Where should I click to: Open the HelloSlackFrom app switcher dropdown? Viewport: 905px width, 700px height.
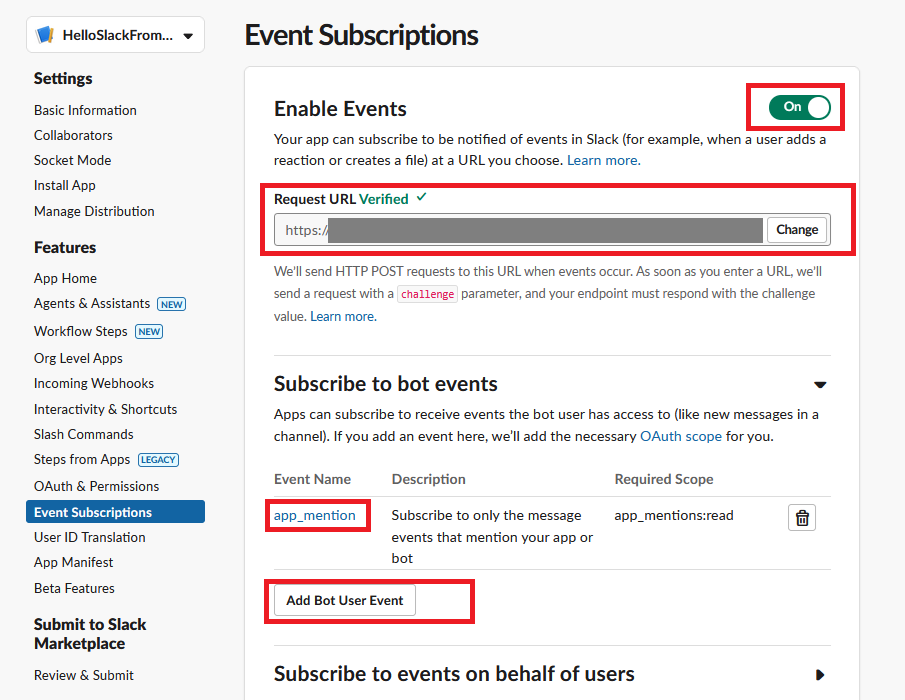tap(115, 35)
